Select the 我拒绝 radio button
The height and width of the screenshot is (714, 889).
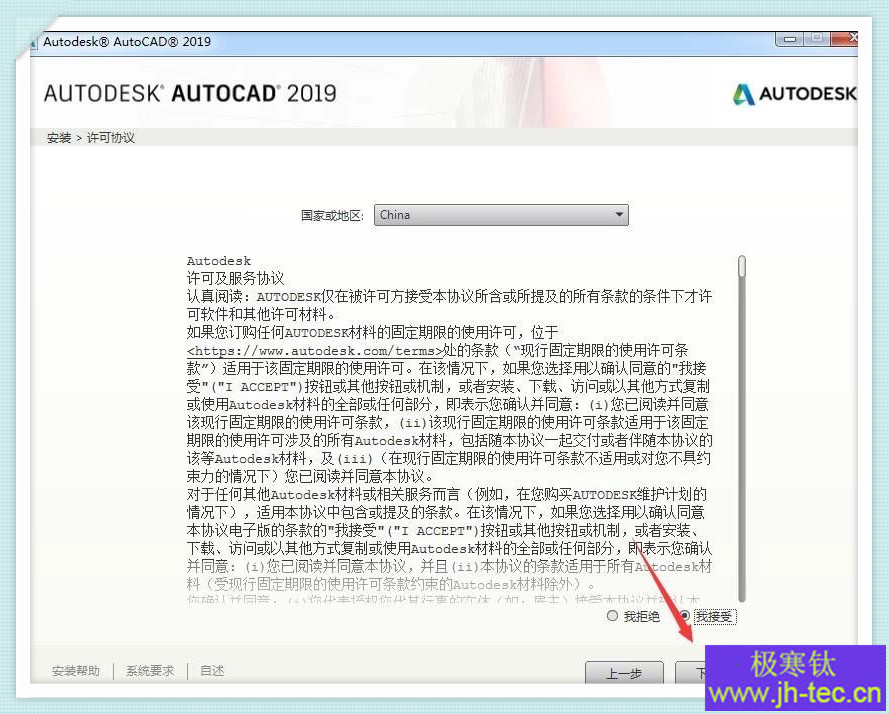[x=612, y=616]
